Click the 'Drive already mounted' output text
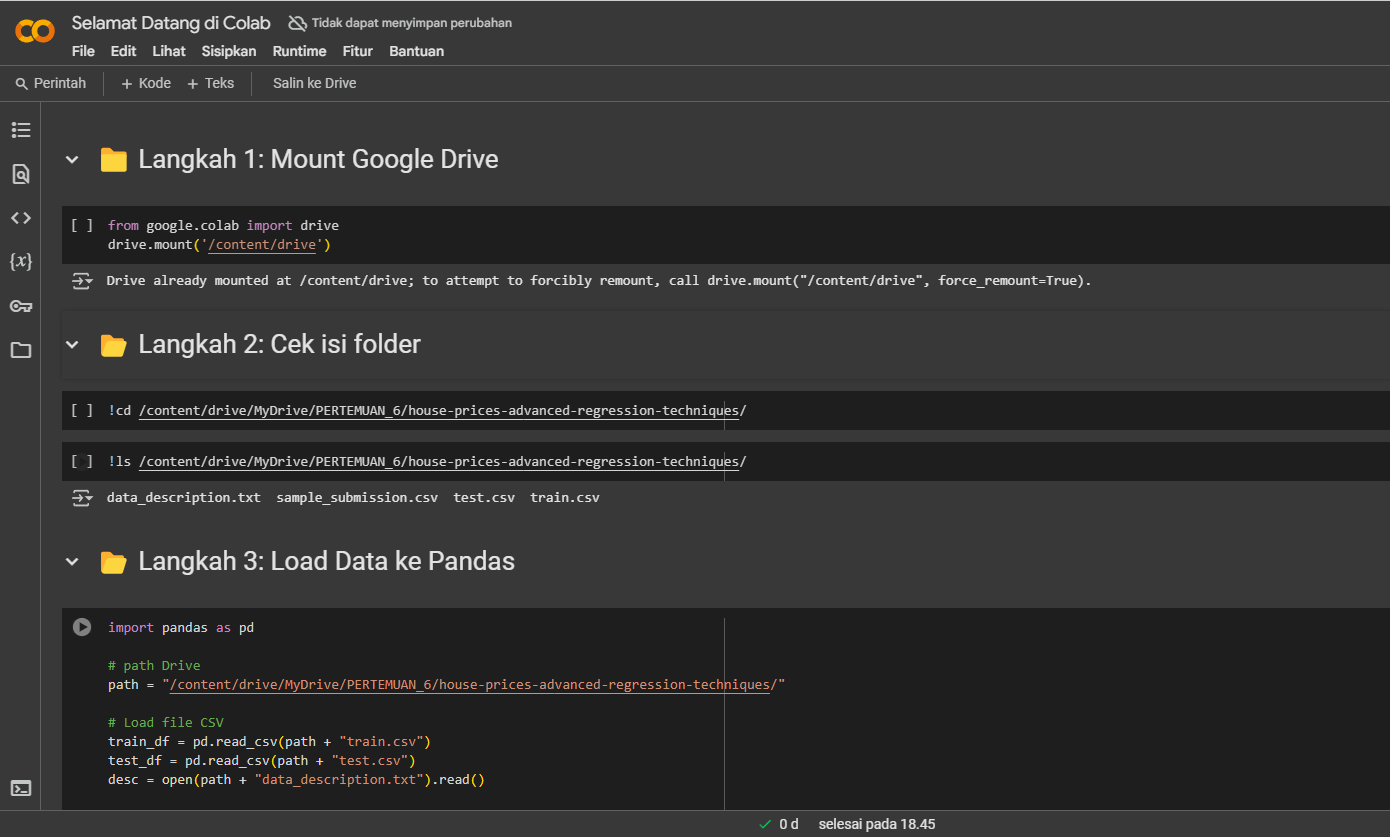The width and height of the screenshot is (1390, 837). point(599,281)
